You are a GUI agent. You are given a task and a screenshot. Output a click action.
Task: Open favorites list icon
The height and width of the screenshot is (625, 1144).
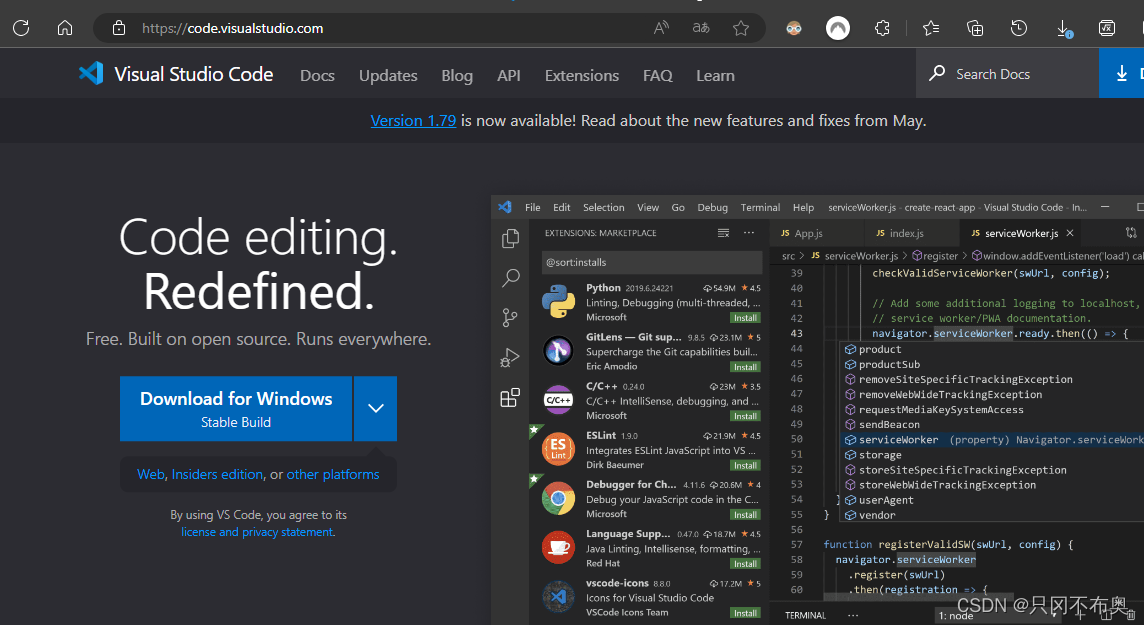point(931,28)
